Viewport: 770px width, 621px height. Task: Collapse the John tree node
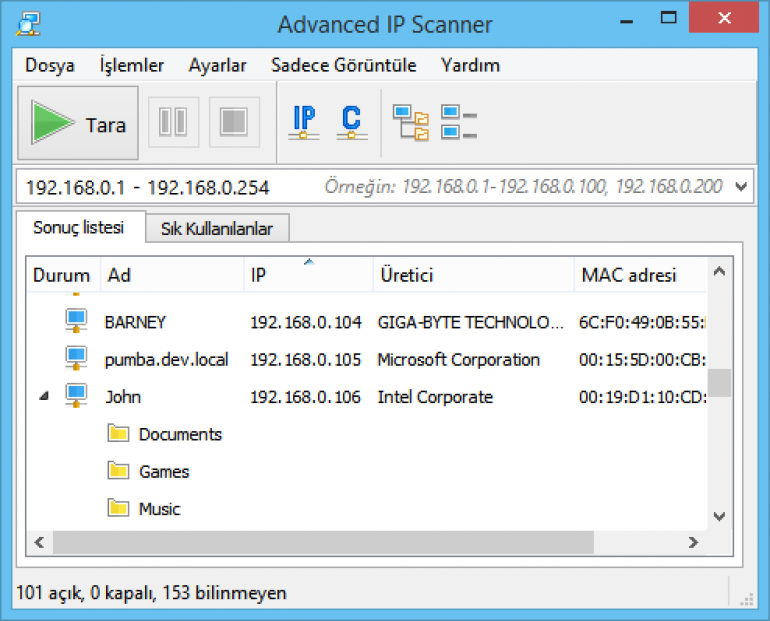[44, 396]
